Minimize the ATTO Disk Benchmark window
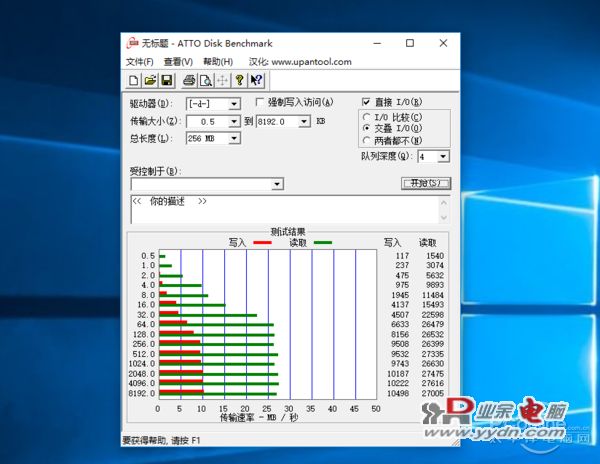600x464 pixels. (377, 43)
